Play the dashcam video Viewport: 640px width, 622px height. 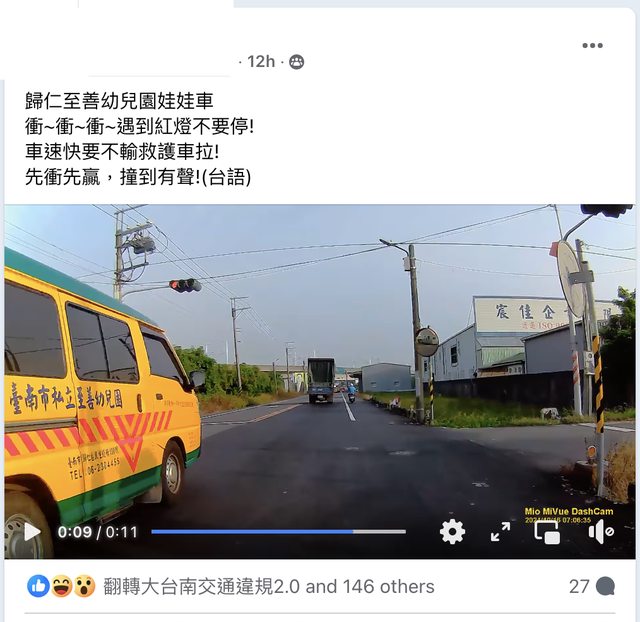pyautogui.click(x=32, y=532)
